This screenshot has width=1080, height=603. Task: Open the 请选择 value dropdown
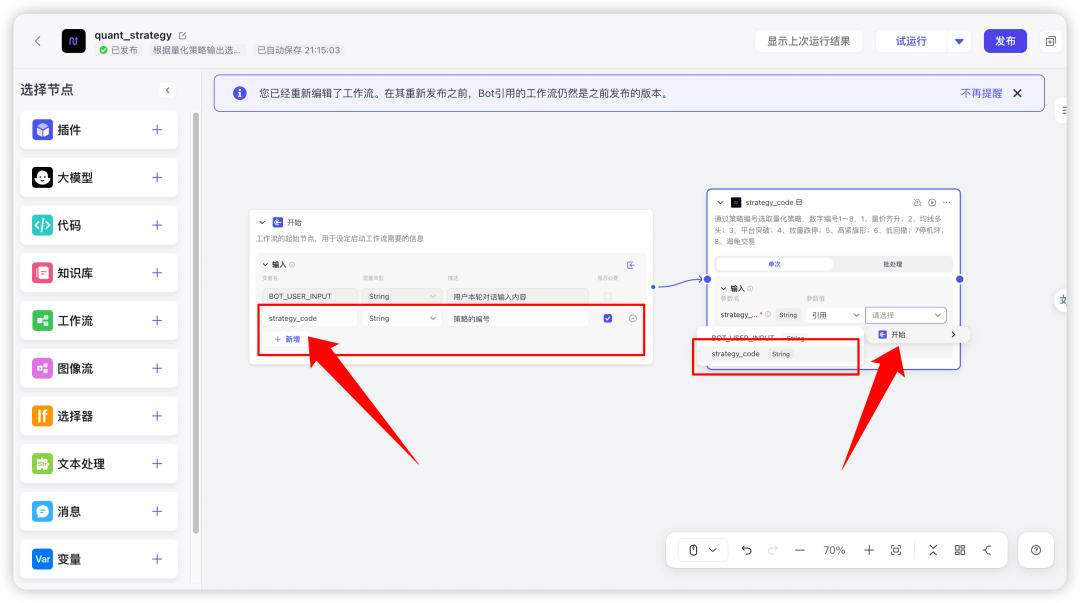pyautogui.click(x=906, y=315)
